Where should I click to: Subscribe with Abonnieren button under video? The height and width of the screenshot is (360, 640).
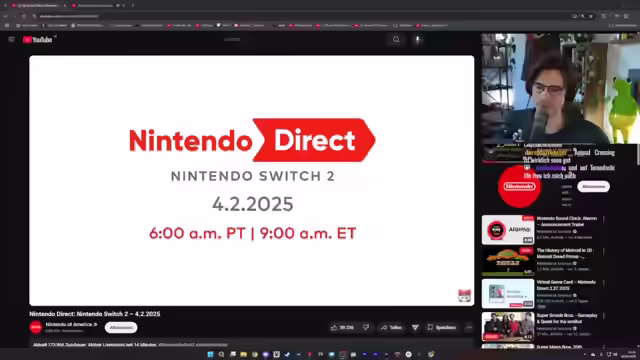tap(121, 327)
